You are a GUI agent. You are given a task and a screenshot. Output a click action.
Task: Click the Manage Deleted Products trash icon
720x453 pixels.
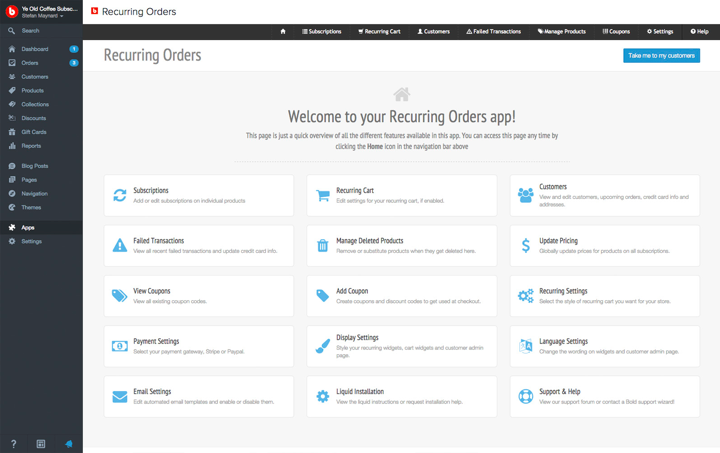click(323, 245)
